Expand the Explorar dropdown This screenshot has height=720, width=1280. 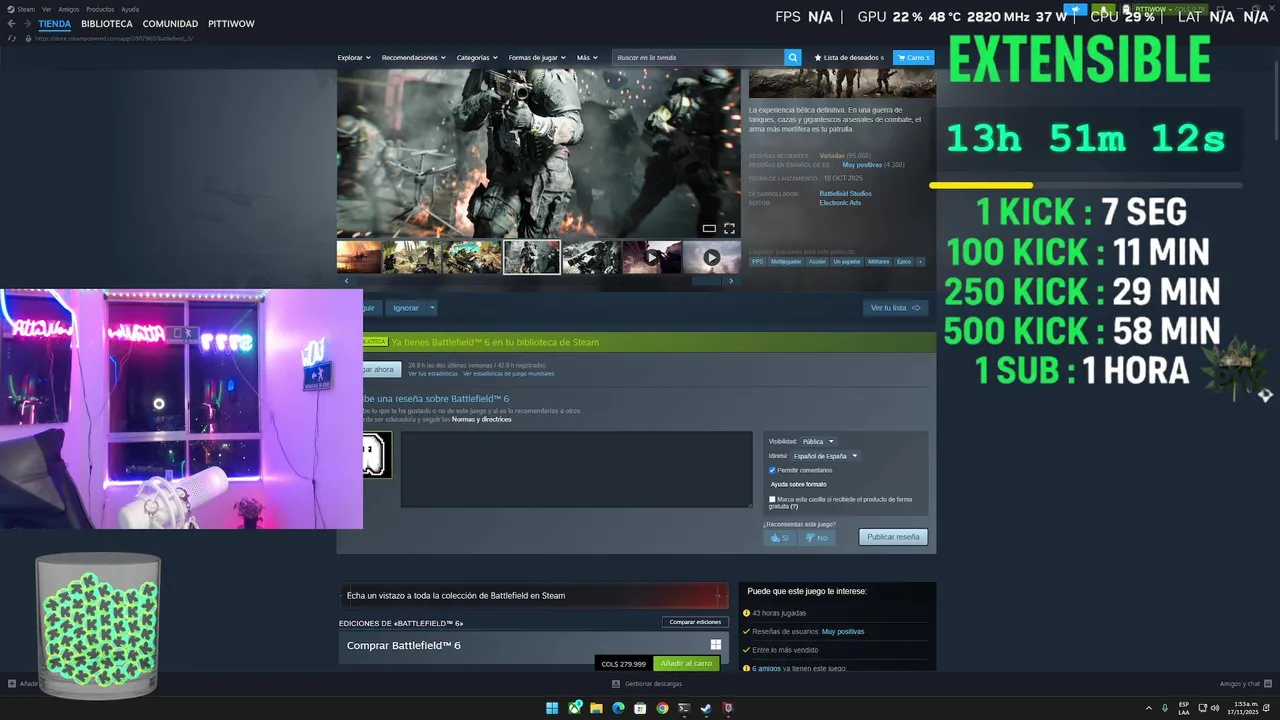coord(354,57)
